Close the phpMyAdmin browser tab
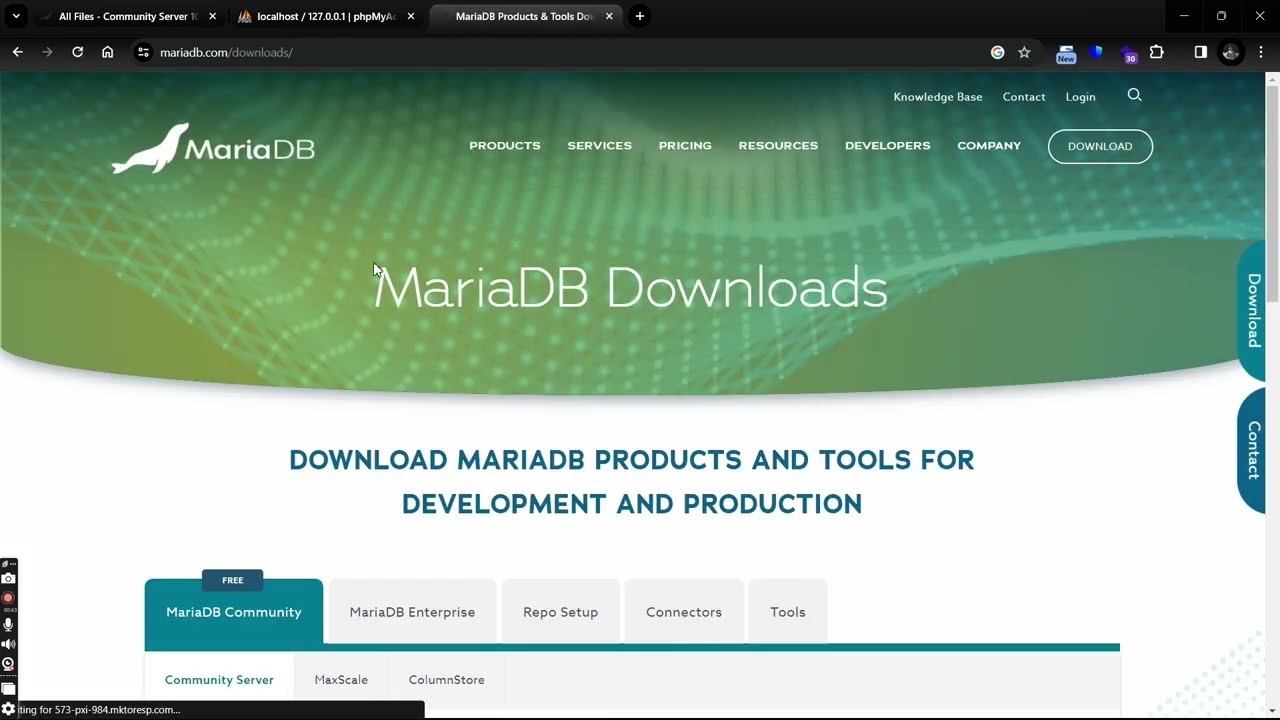This screenshot has height=720, width=1280. 410,16
